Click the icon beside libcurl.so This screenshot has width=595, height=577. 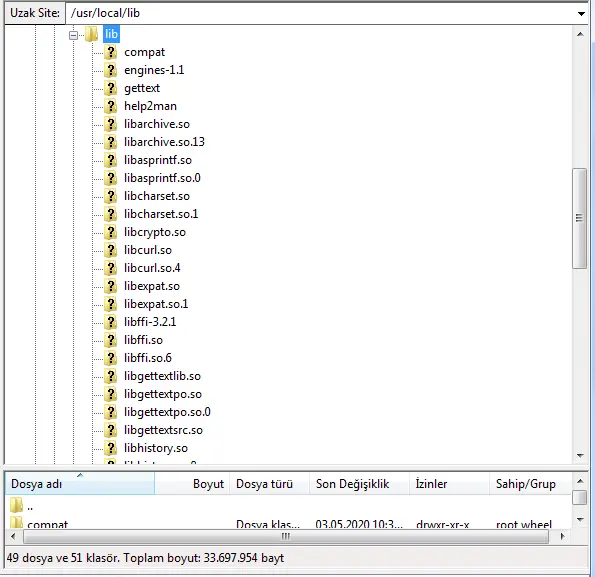(110, 250)
